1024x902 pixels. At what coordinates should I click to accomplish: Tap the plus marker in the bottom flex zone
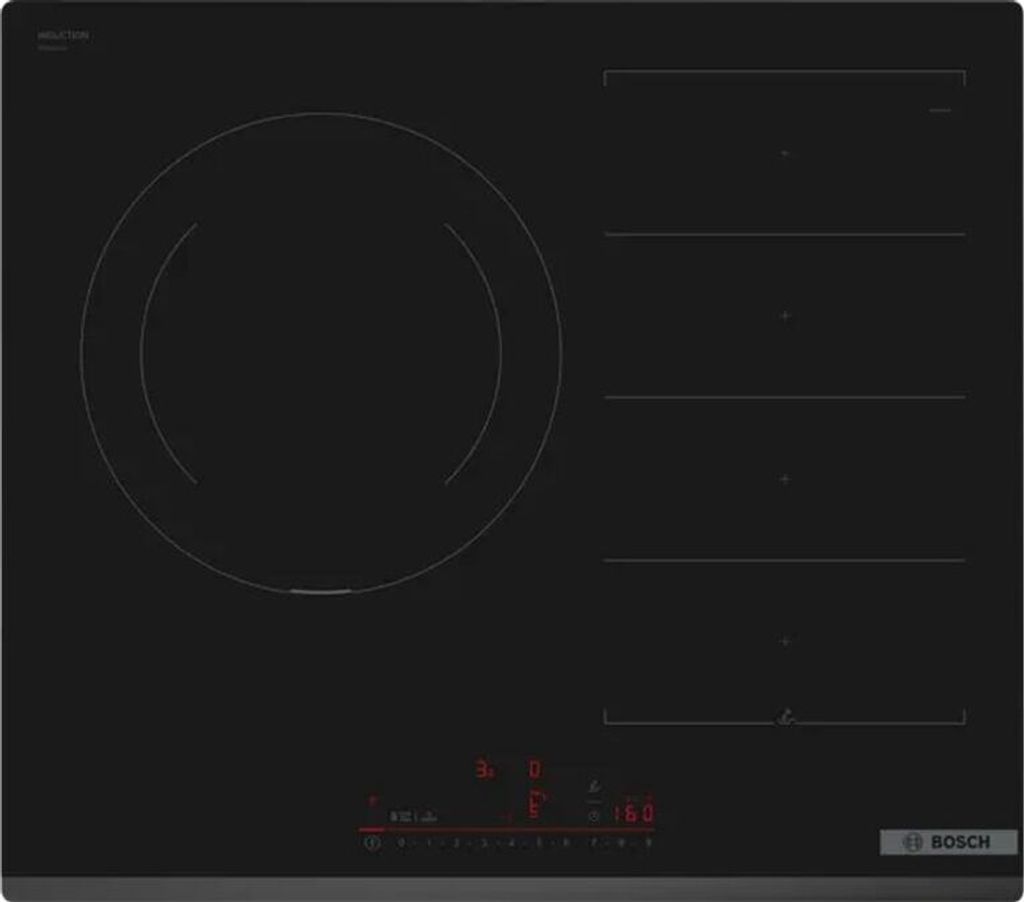785,641
